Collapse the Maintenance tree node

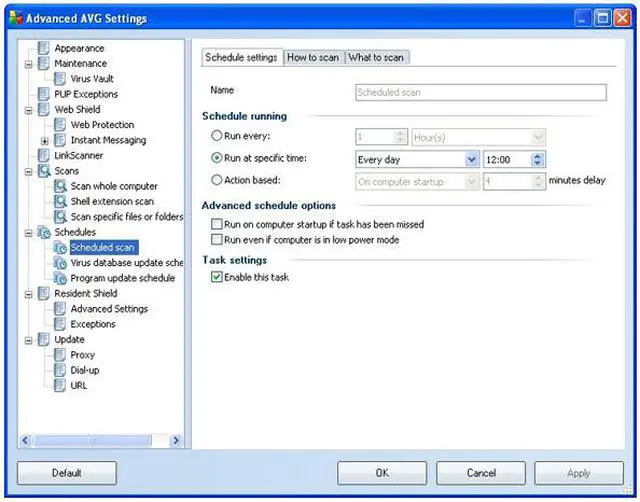pyautogui.click(x=29, y=64)
